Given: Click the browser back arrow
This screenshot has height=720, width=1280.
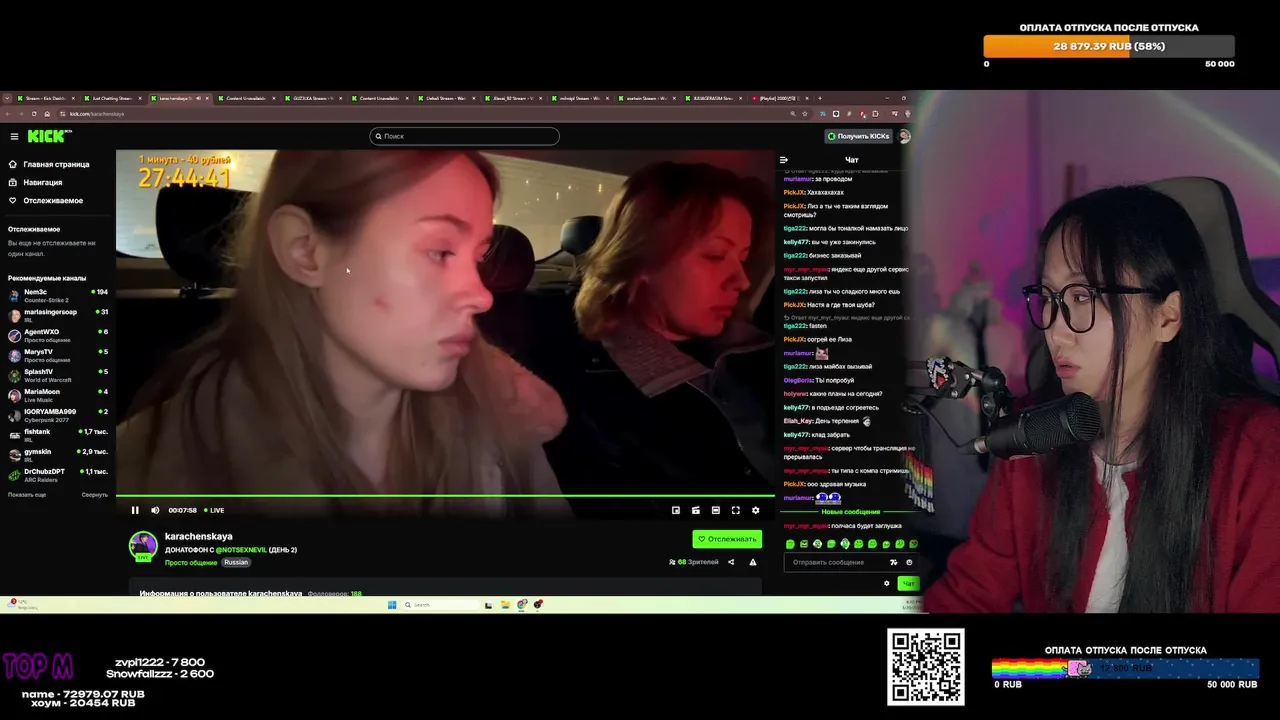Looking at the screenshot, I should click(8, 114).
